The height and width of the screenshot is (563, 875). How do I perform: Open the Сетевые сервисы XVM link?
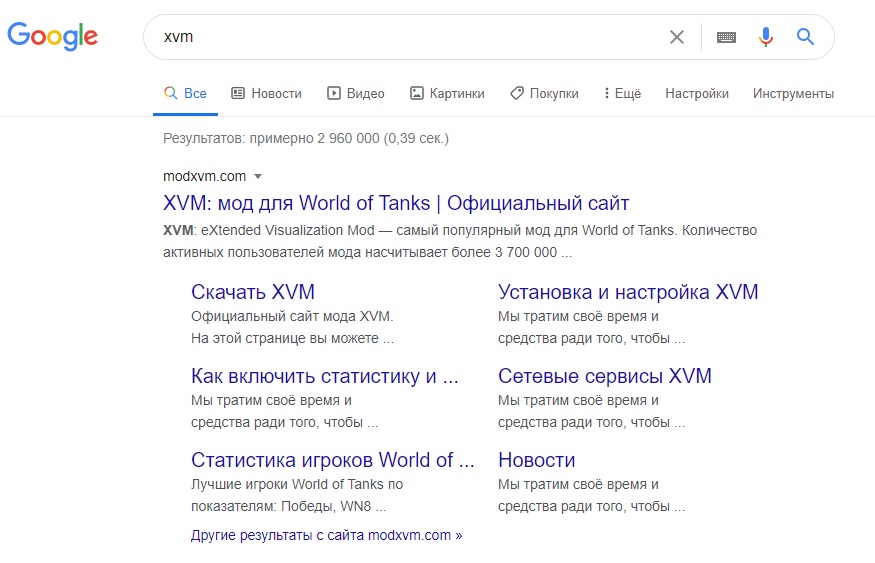[x=604, y=376]
